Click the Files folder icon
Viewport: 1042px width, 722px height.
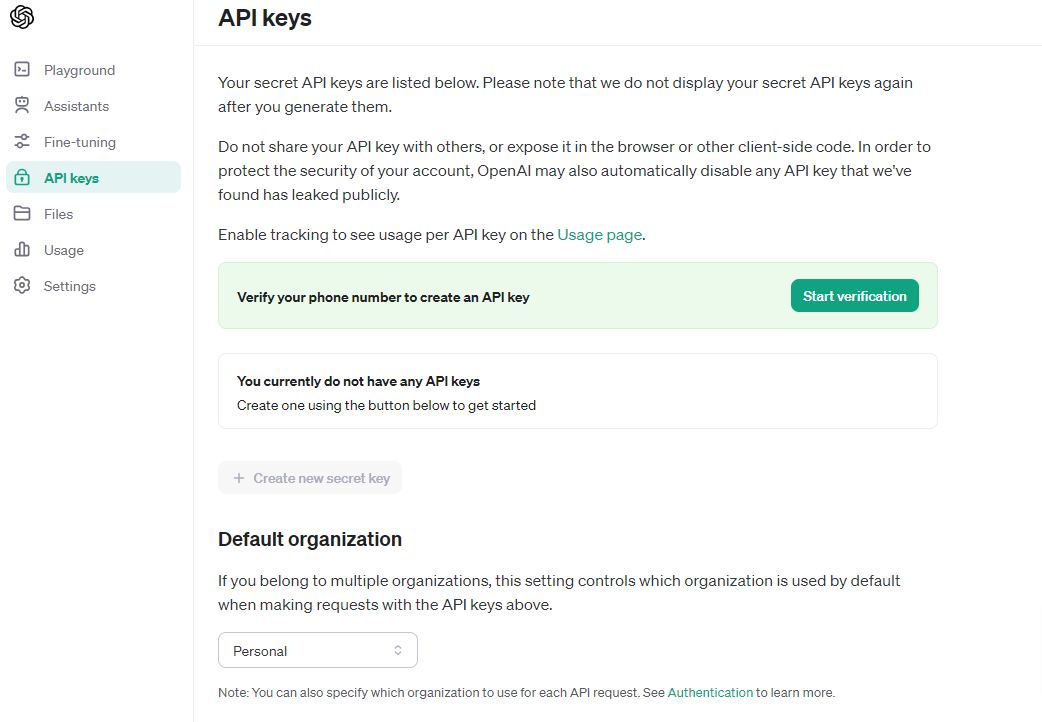(x=22, y=214)
